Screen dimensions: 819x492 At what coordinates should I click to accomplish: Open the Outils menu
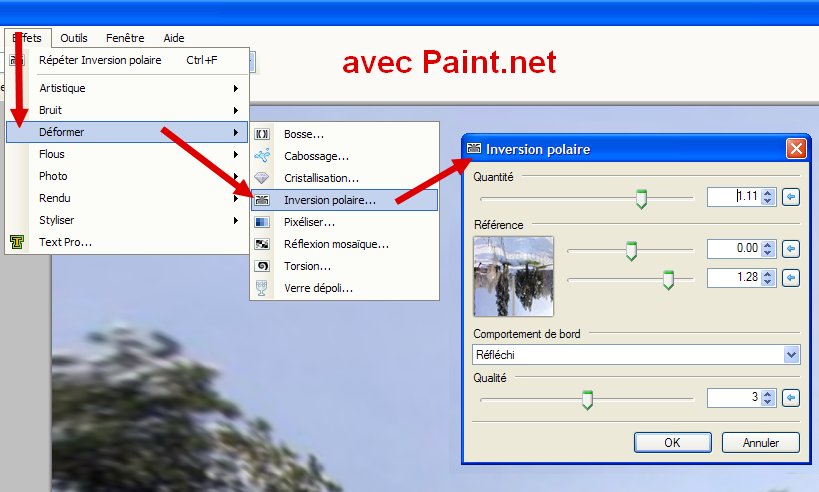coord(74,38)
